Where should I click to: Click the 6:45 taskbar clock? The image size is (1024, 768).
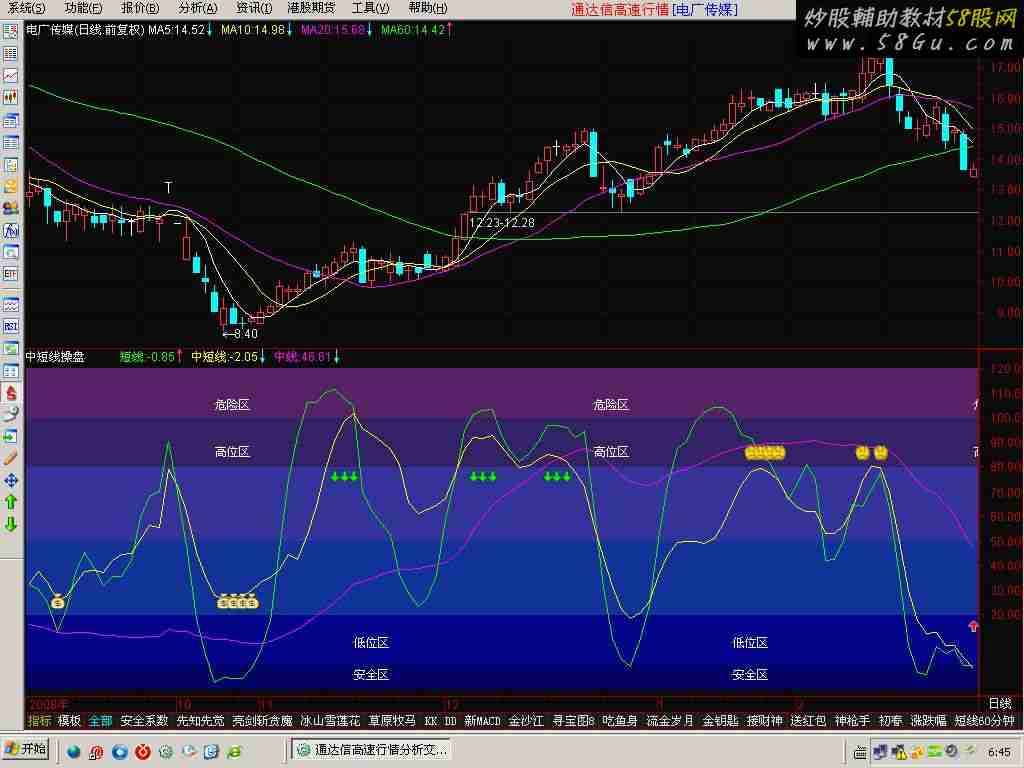(1000, 752)
